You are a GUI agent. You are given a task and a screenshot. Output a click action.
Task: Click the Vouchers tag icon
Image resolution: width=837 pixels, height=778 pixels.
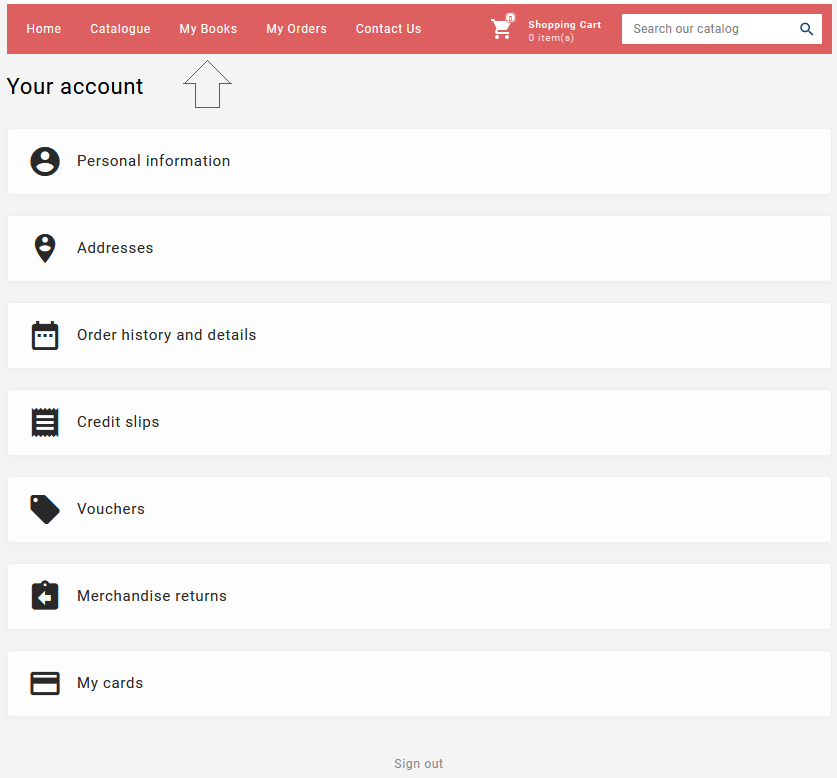45,509
